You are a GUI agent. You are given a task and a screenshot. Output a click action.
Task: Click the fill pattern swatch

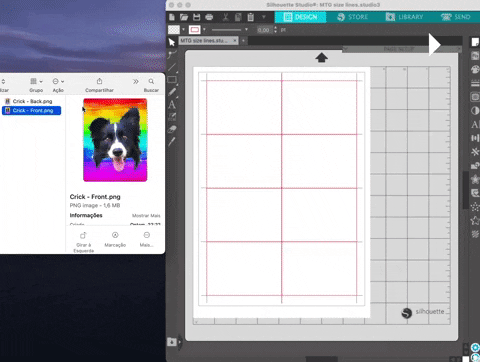(x=174, y=30)
